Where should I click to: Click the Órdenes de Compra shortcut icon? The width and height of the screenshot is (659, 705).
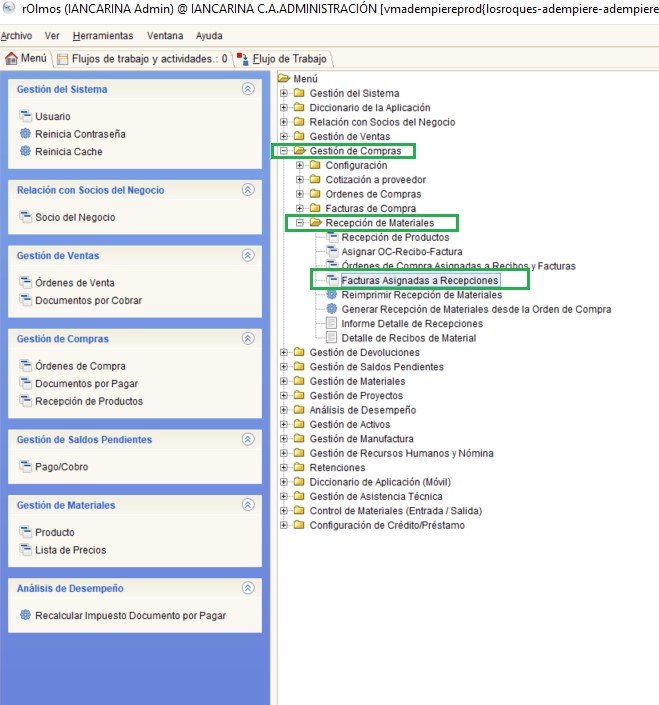[25, 366]
